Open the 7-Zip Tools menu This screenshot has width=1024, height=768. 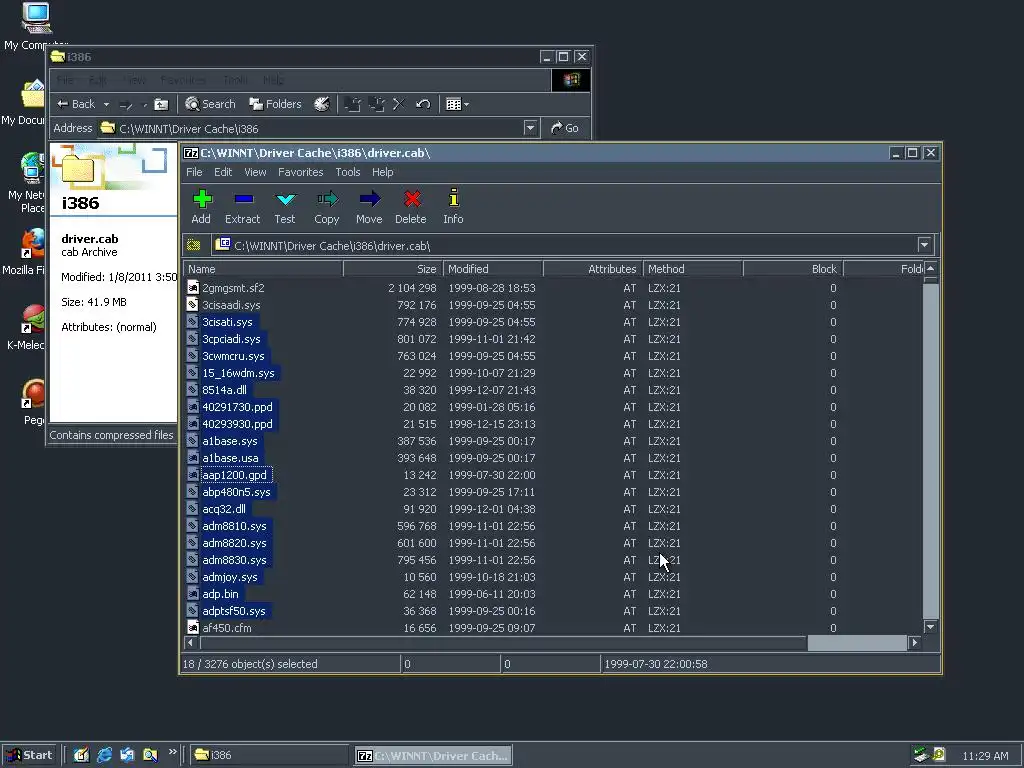coord(348,172)
